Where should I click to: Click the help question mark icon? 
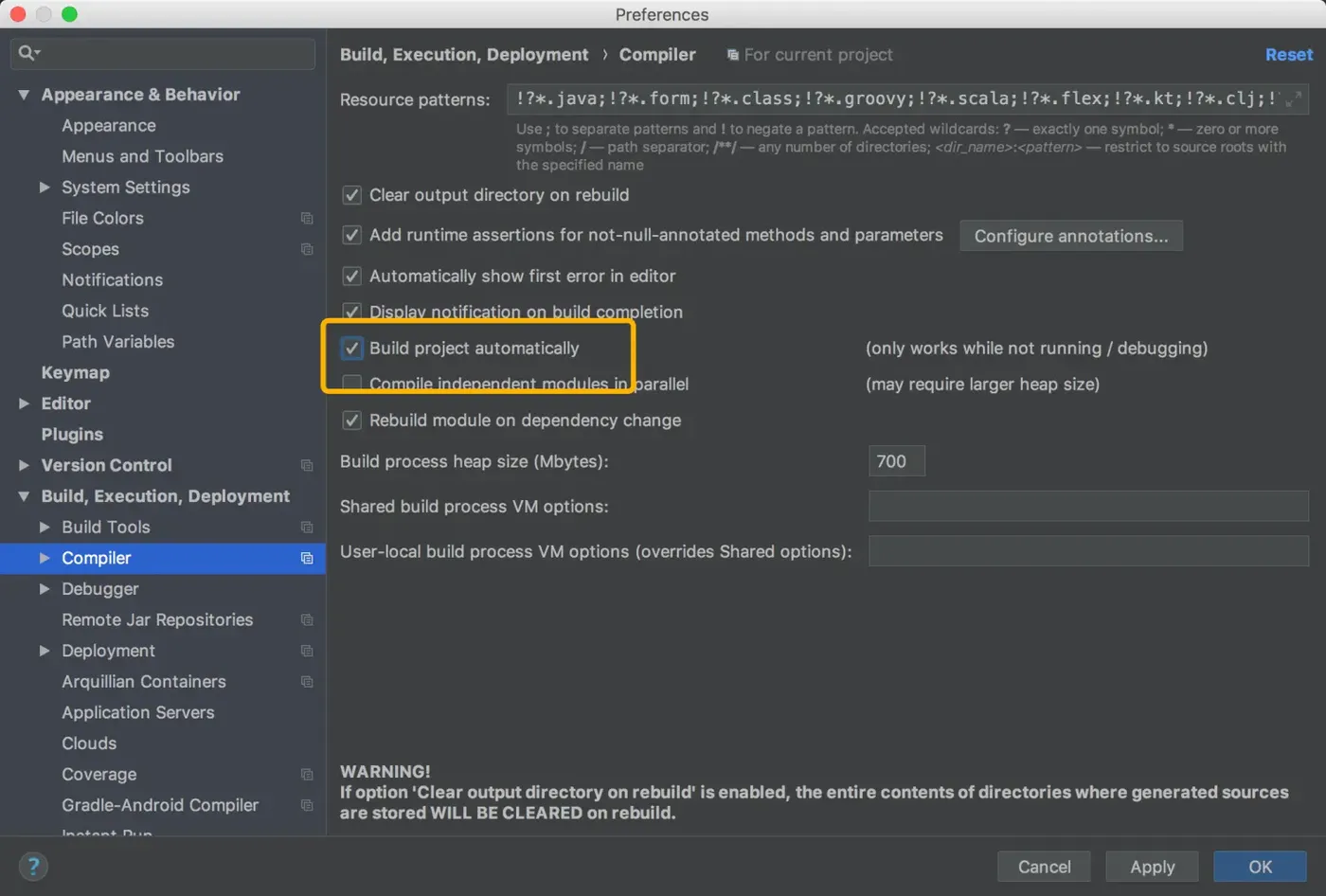coord(33,866)
